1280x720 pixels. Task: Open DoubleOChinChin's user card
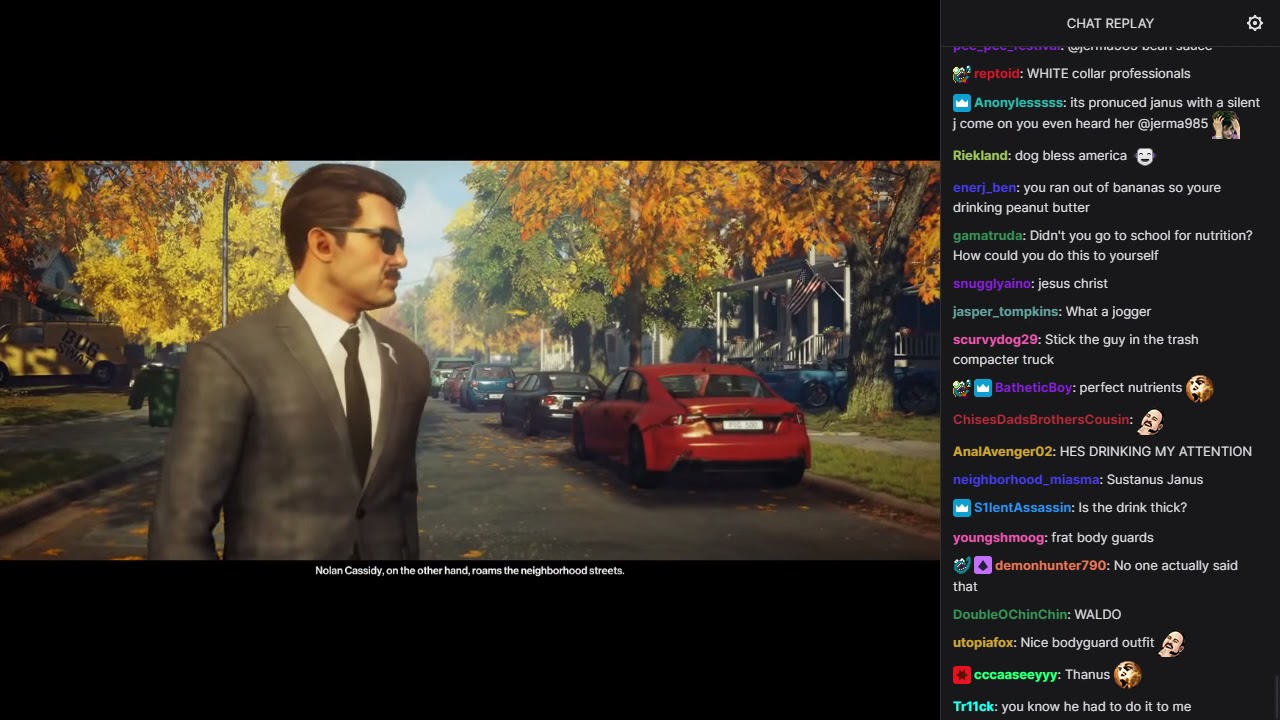click(x=1010, y=615)
